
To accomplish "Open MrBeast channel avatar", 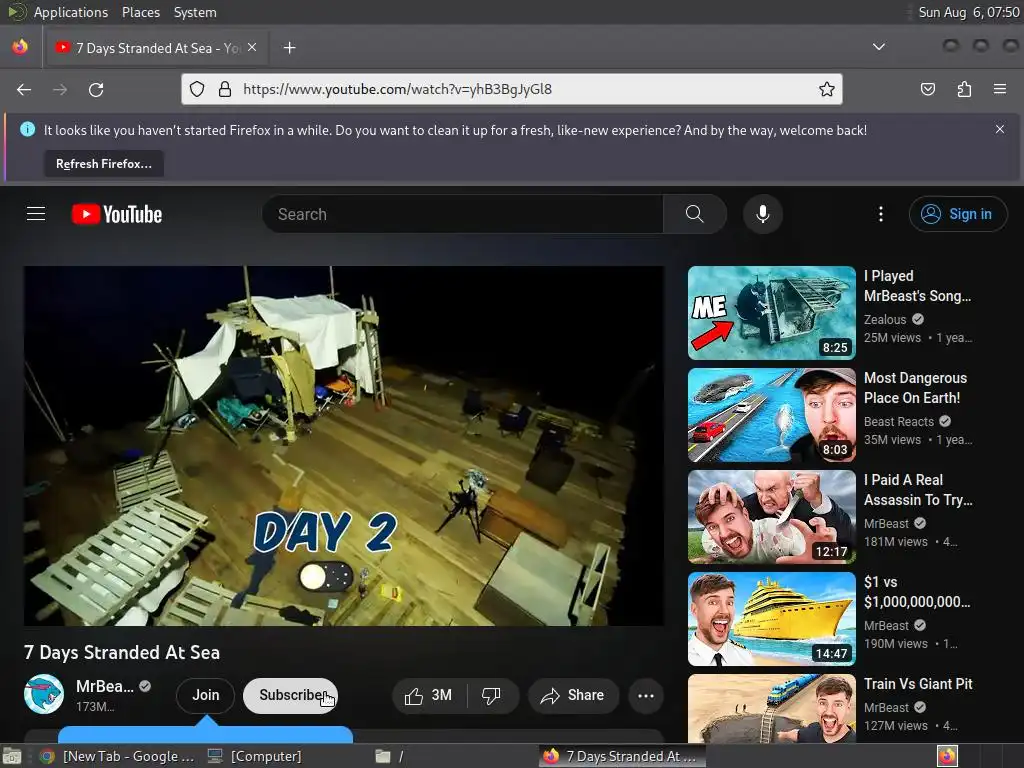I will point(44,694).
